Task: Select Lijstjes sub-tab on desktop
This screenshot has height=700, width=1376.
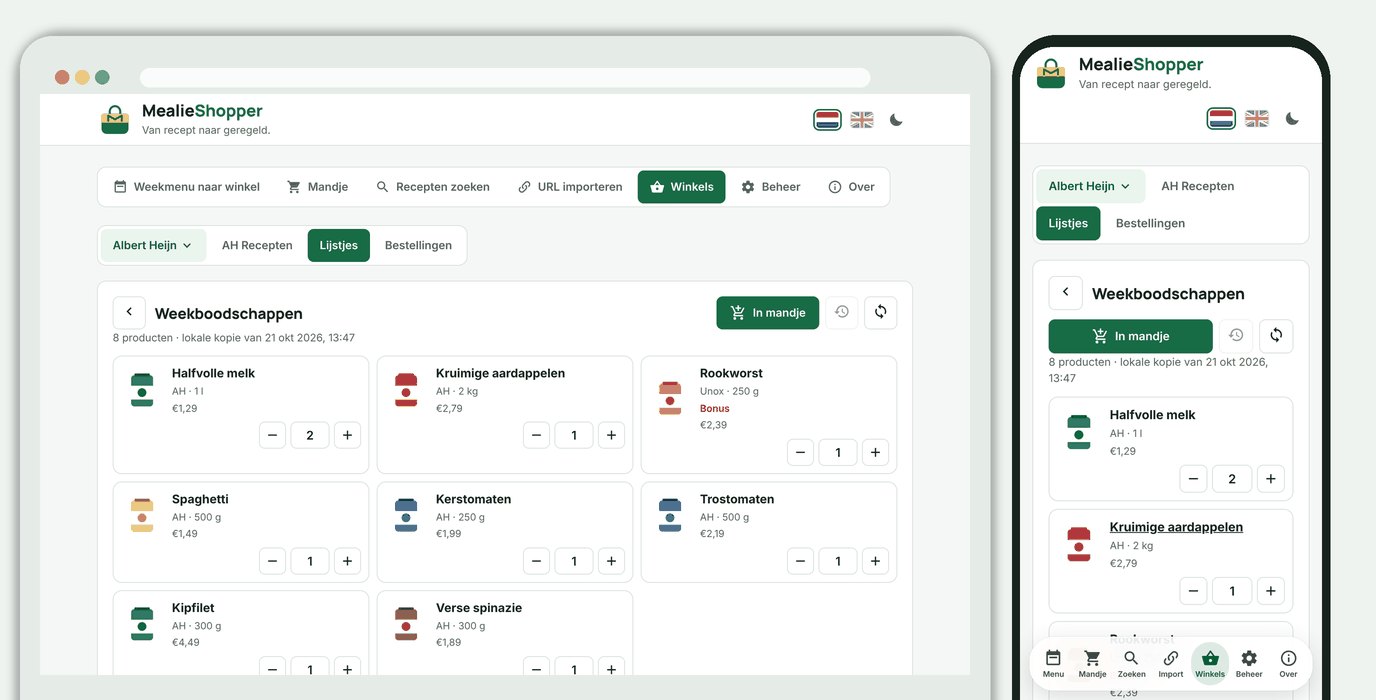Action: coord(339,245)
